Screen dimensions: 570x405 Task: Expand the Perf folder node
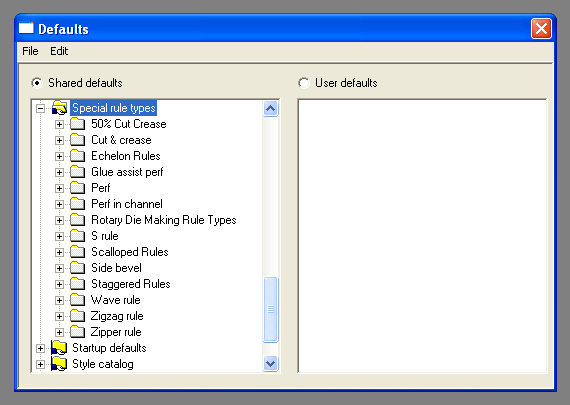pos(59,188)
